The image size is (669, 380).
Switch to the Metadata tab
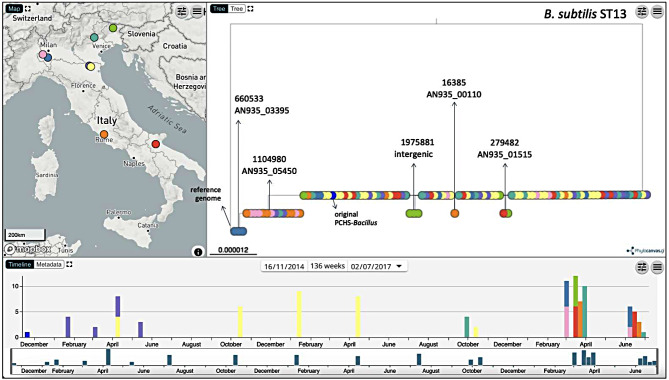(49, 264)
